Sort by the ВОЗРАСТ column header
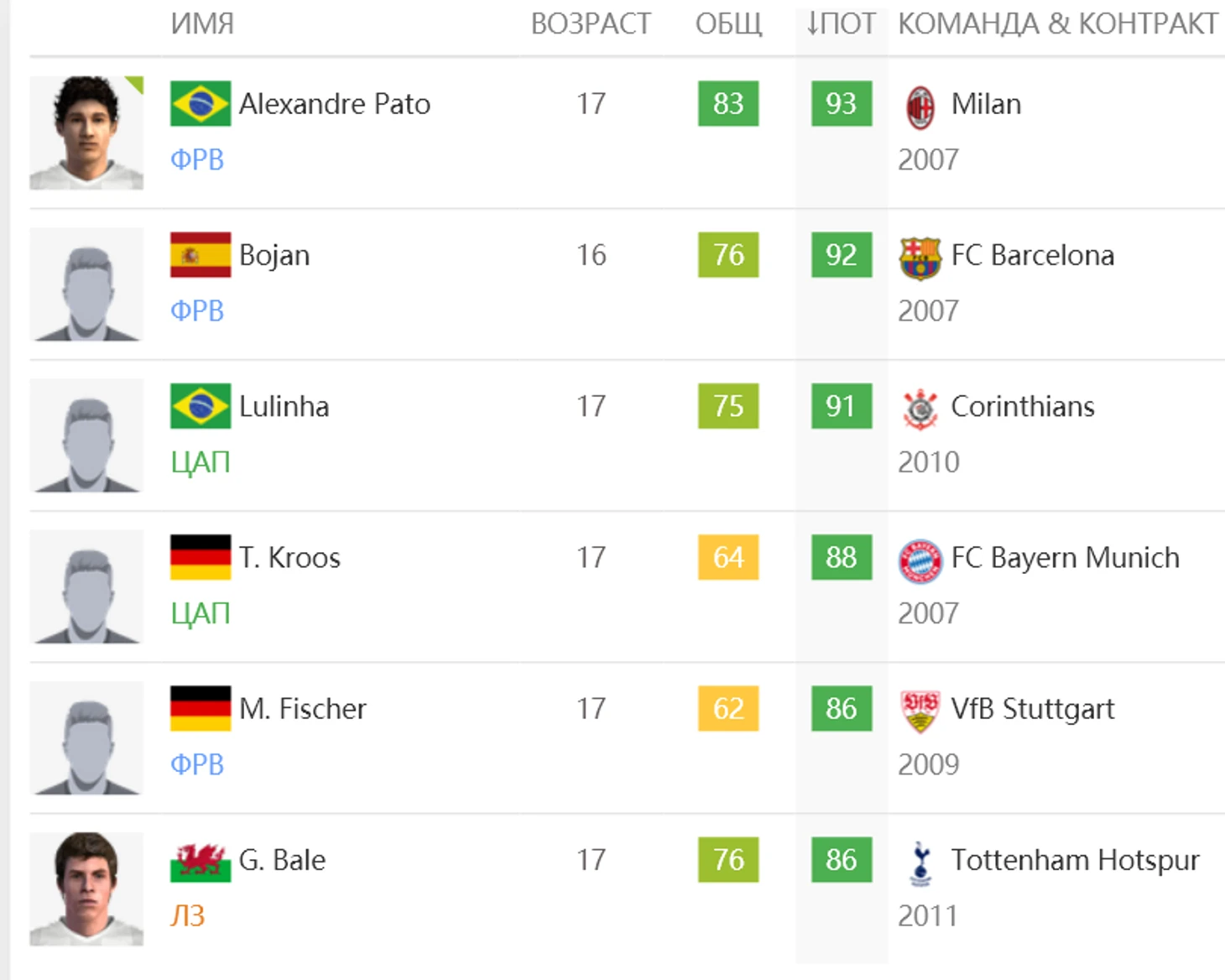This screenshot has height=980, width=1225. [x=591, y=23]
